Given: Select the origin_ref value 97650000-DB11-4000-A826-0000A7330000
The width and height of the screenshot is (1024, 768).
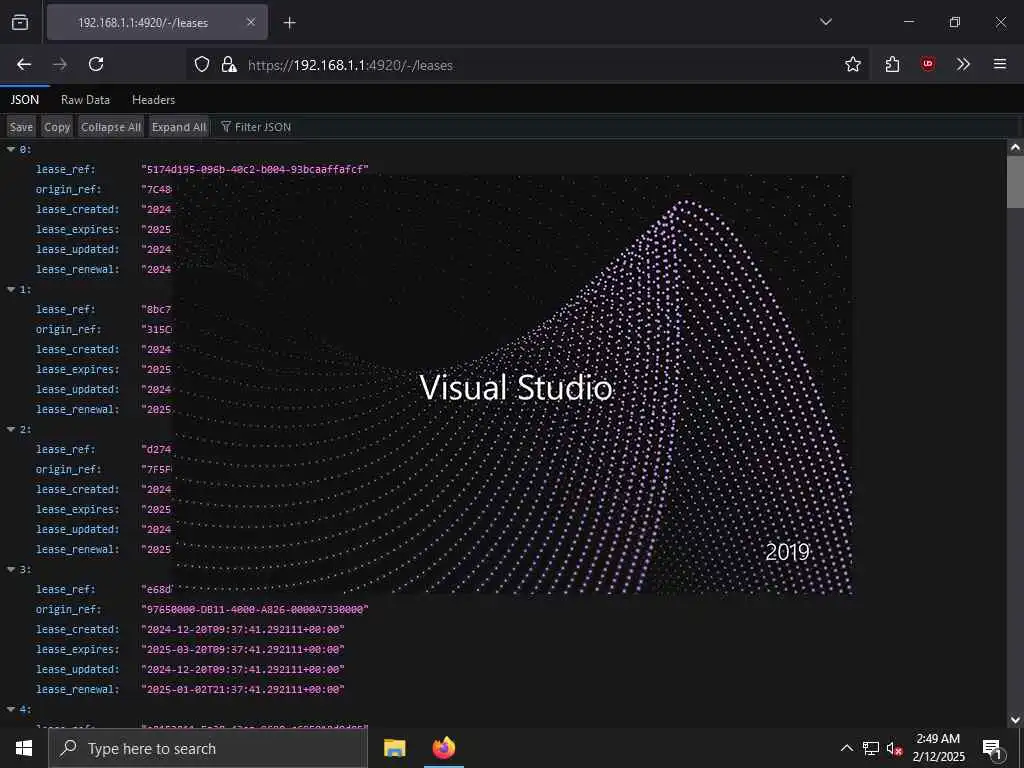Looking at the screenshot, I should click(x=255, y=609).
